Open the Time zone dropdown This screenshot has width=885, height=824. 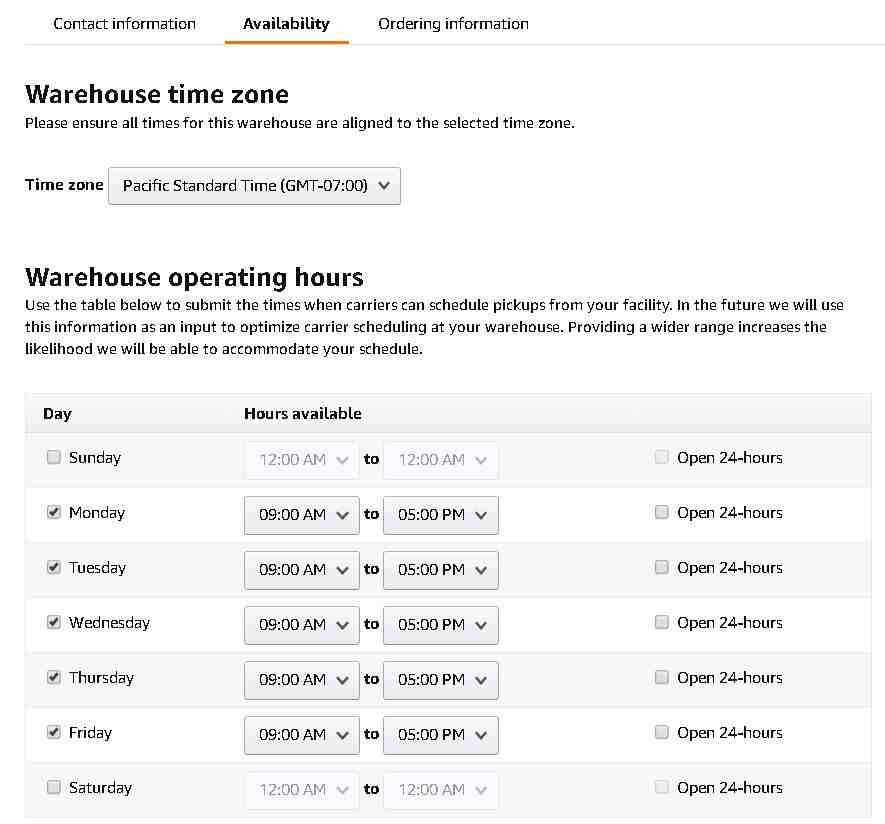tap(254, 186)
